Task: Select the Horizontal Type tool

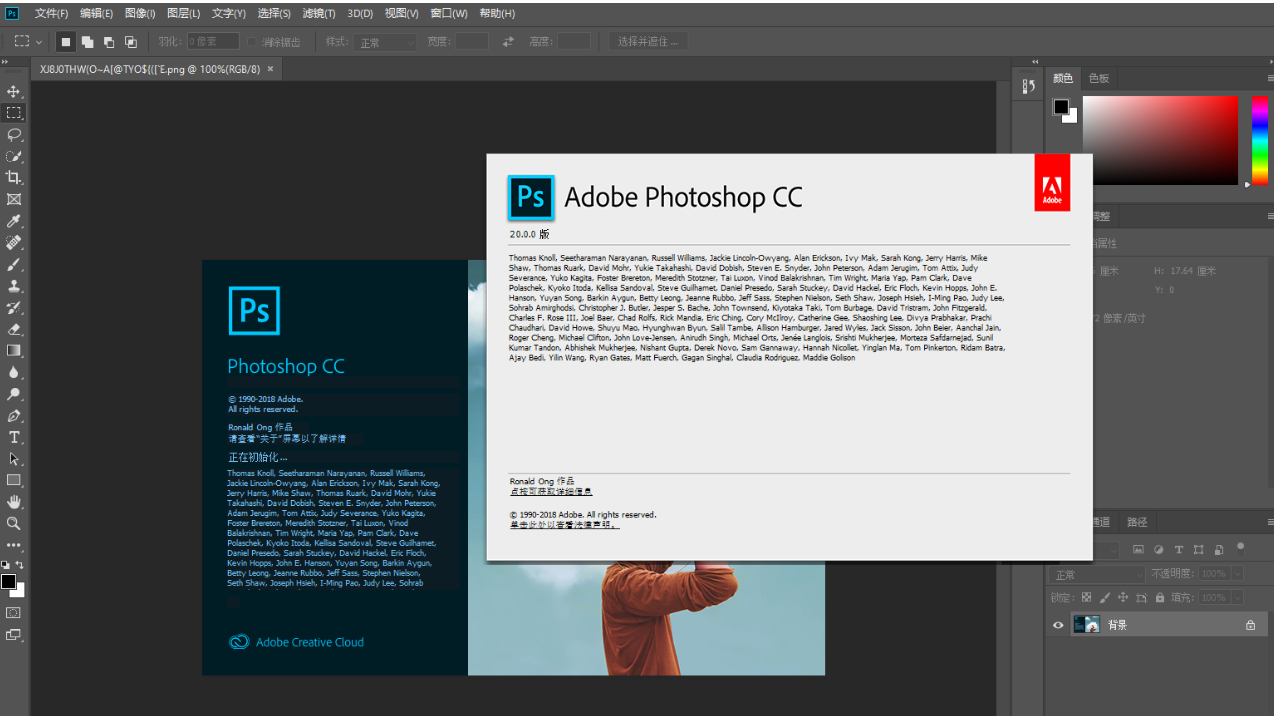Action: (14, 437)
